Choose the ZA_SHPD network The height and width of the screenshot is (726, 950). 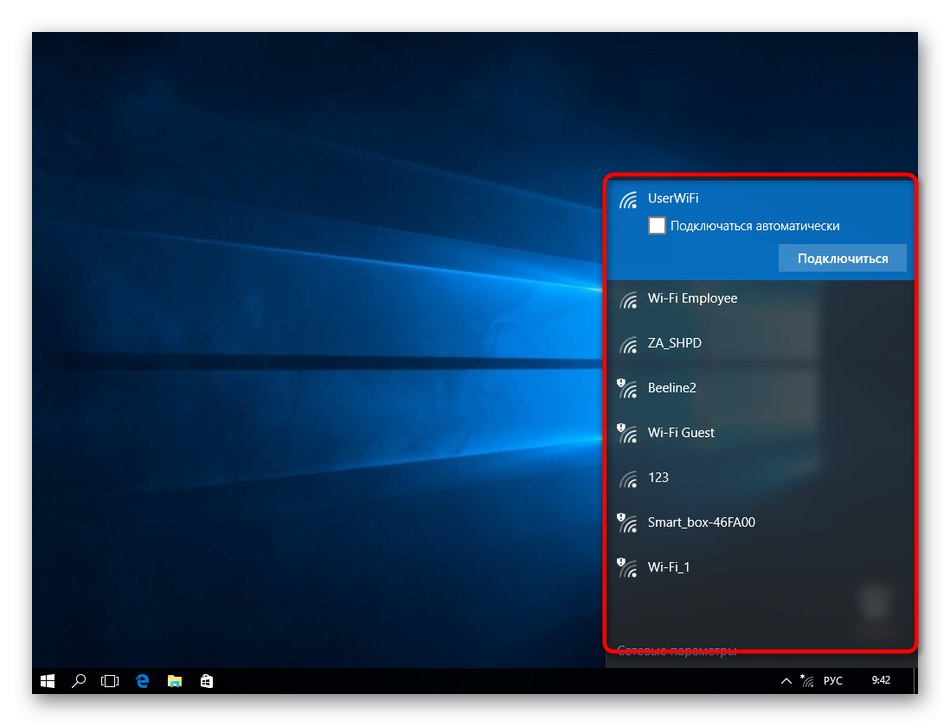[x=760, y=344]
